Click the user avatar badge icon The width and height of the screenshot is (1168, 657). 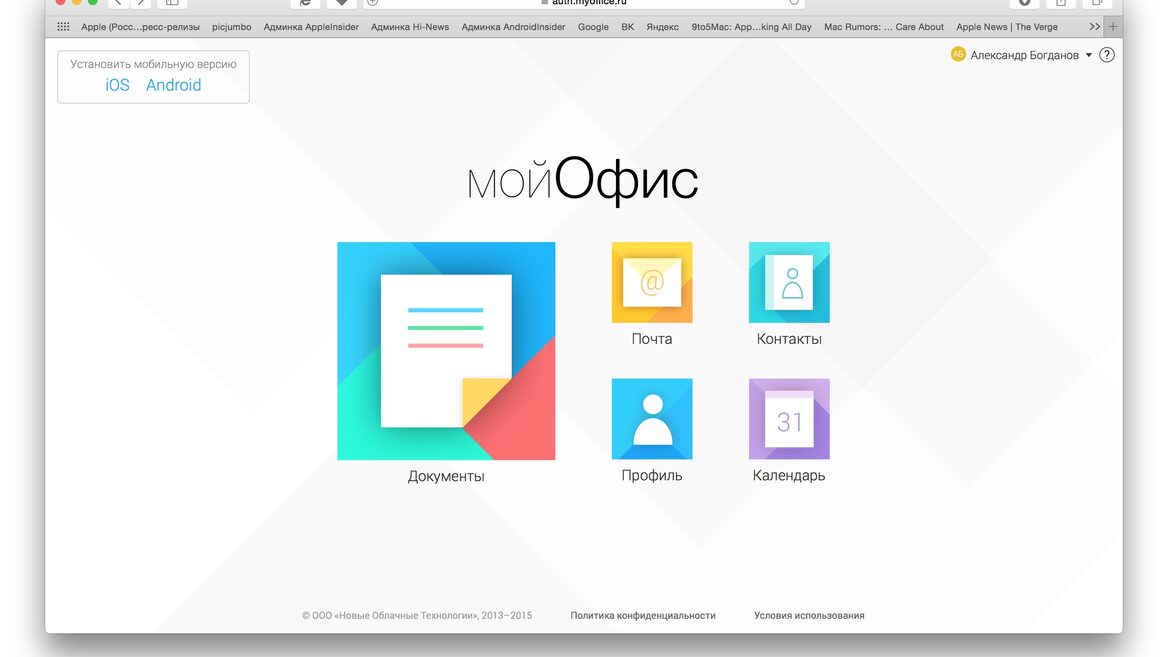point(958,54)
